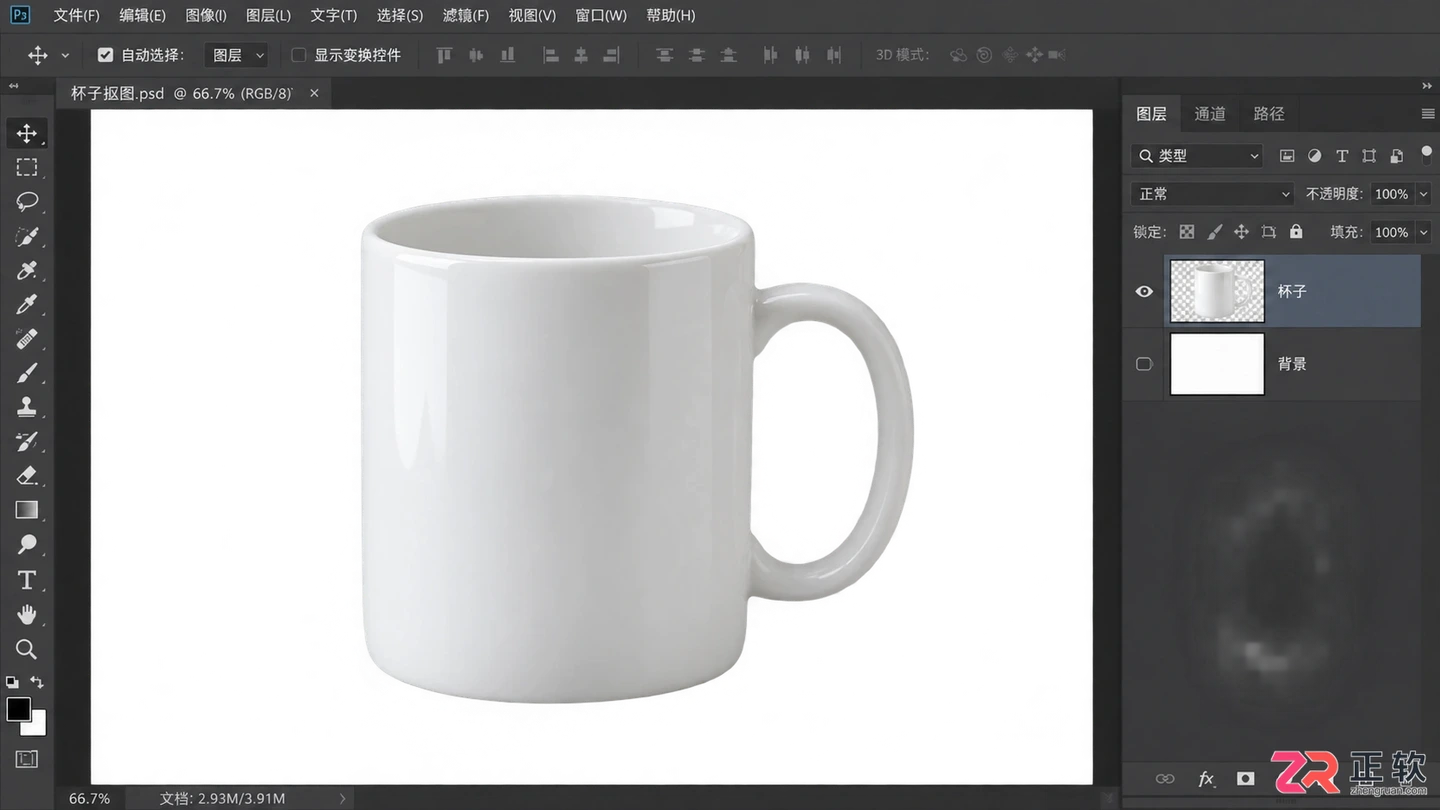The image size is (1440, 810).
Task: Toggle Quick Mask mode icon
Action: pyautogui.click(x=27, y=759)
